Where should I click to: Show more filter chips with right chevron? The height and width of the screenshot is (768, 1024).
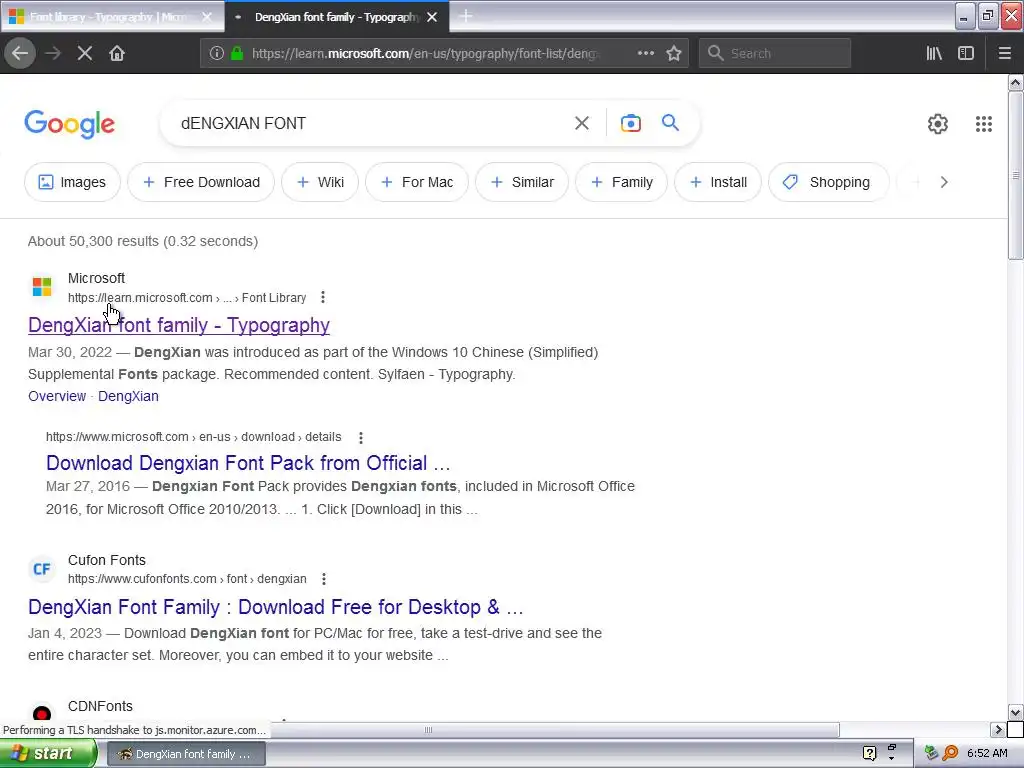click(944, 182)
